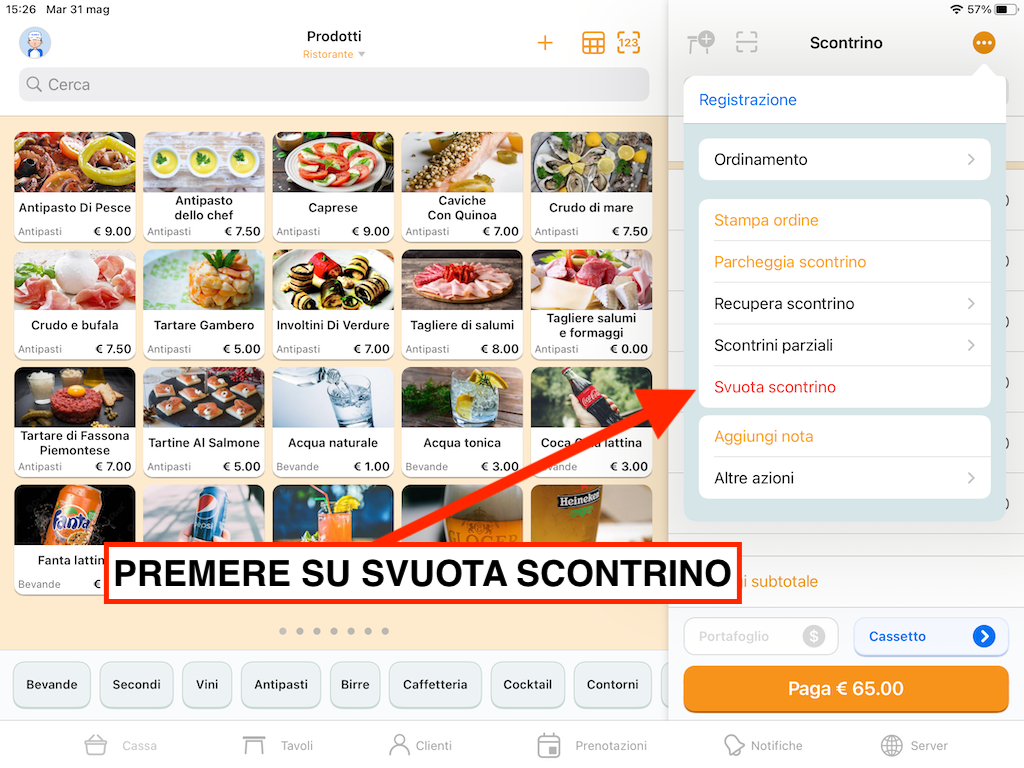The image size is (1024, 768).
Task: Expand Ordinamento submenu
Action: click(x=844, y=159)
